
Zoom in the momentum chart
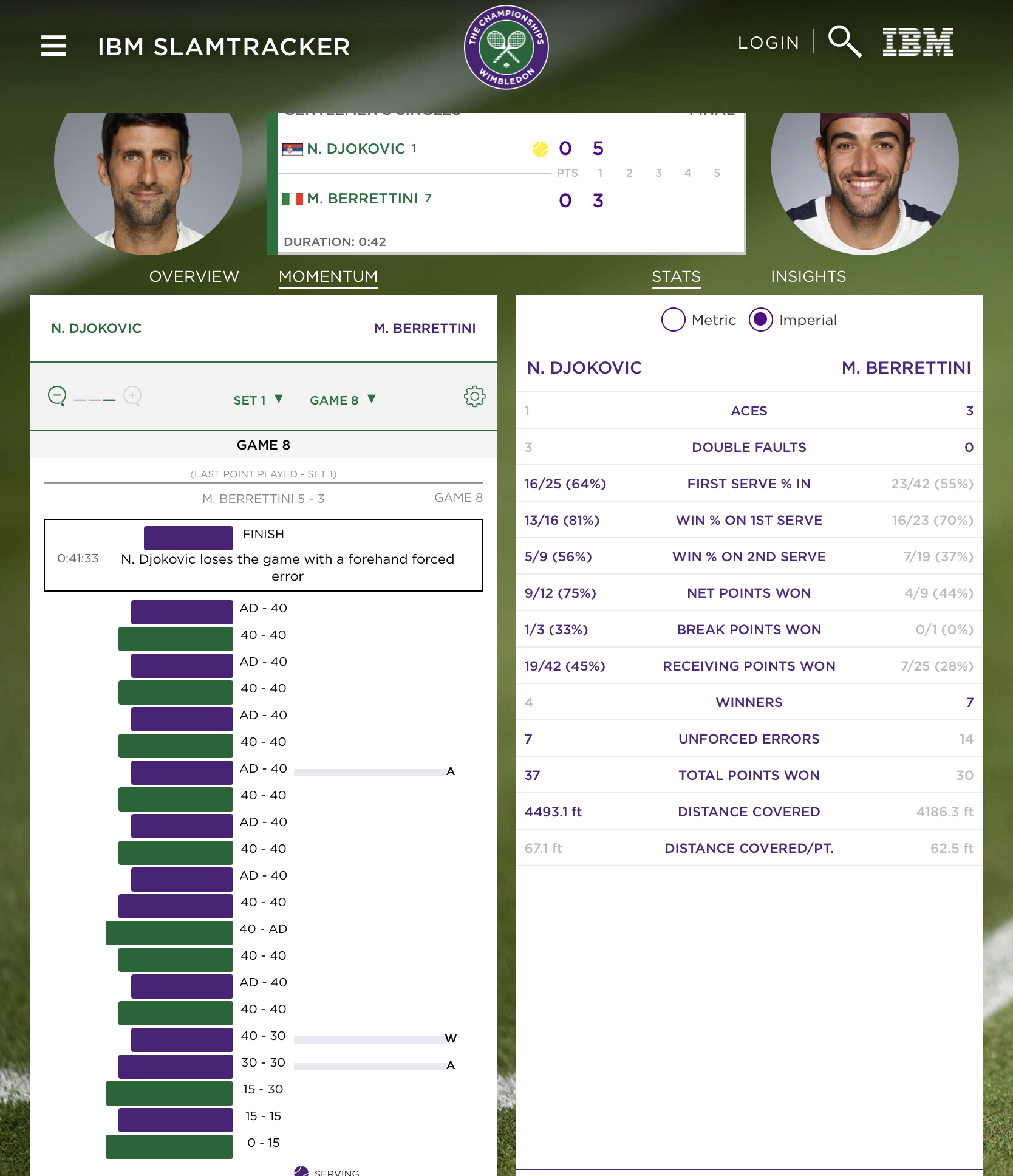(132, 396)
